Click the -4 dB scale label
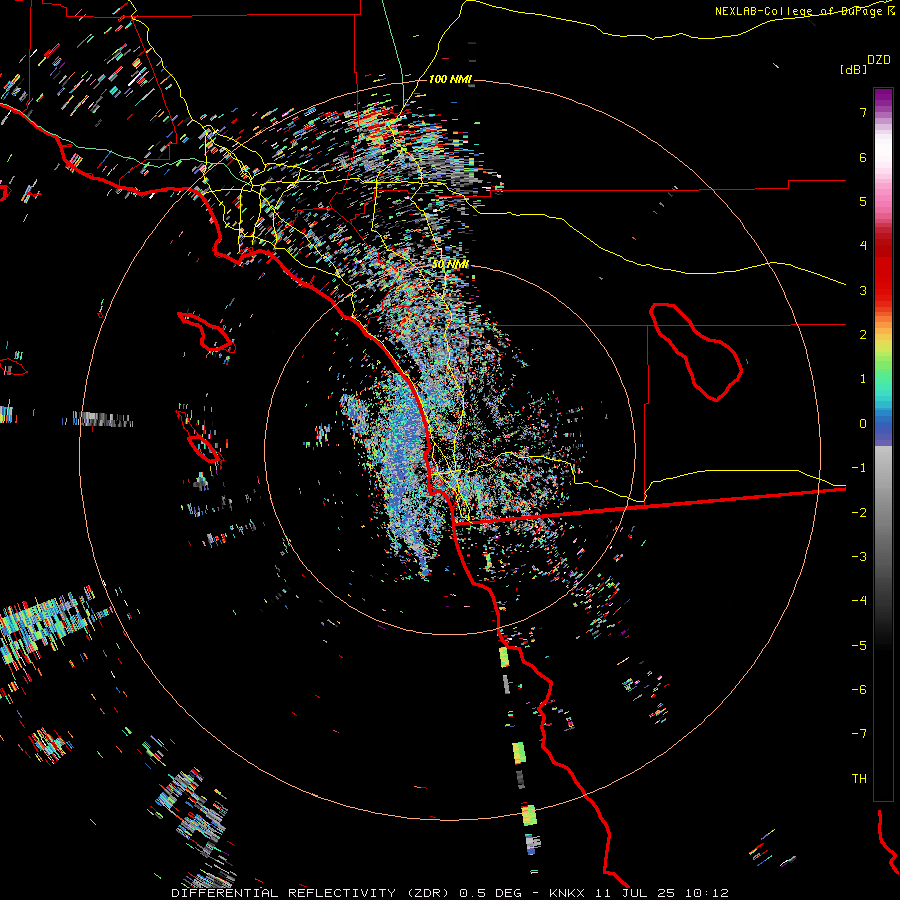Screen dimensions: 900x900 [859, 601]
